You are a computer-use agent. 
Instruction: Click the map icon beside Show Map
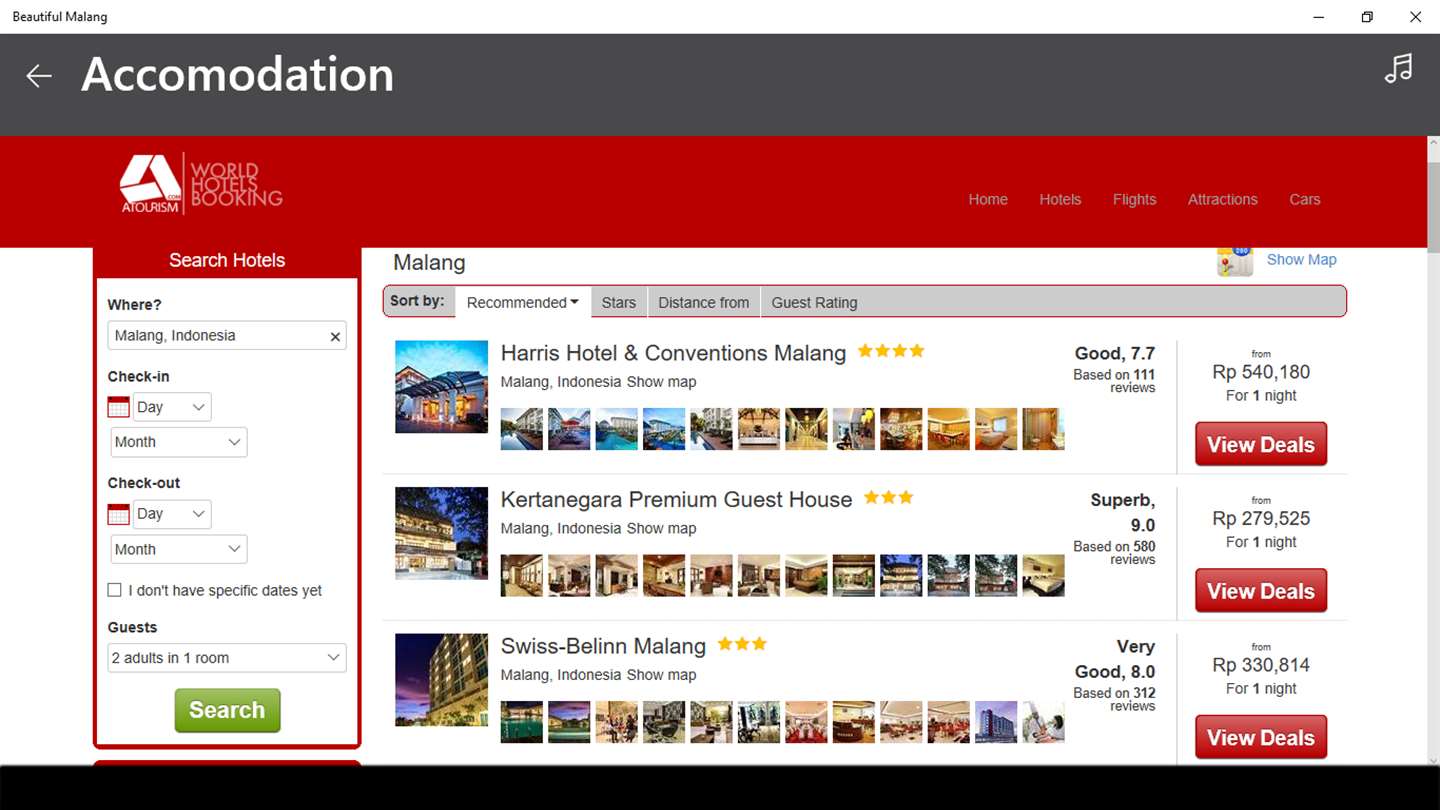(x=1235, y=260)
